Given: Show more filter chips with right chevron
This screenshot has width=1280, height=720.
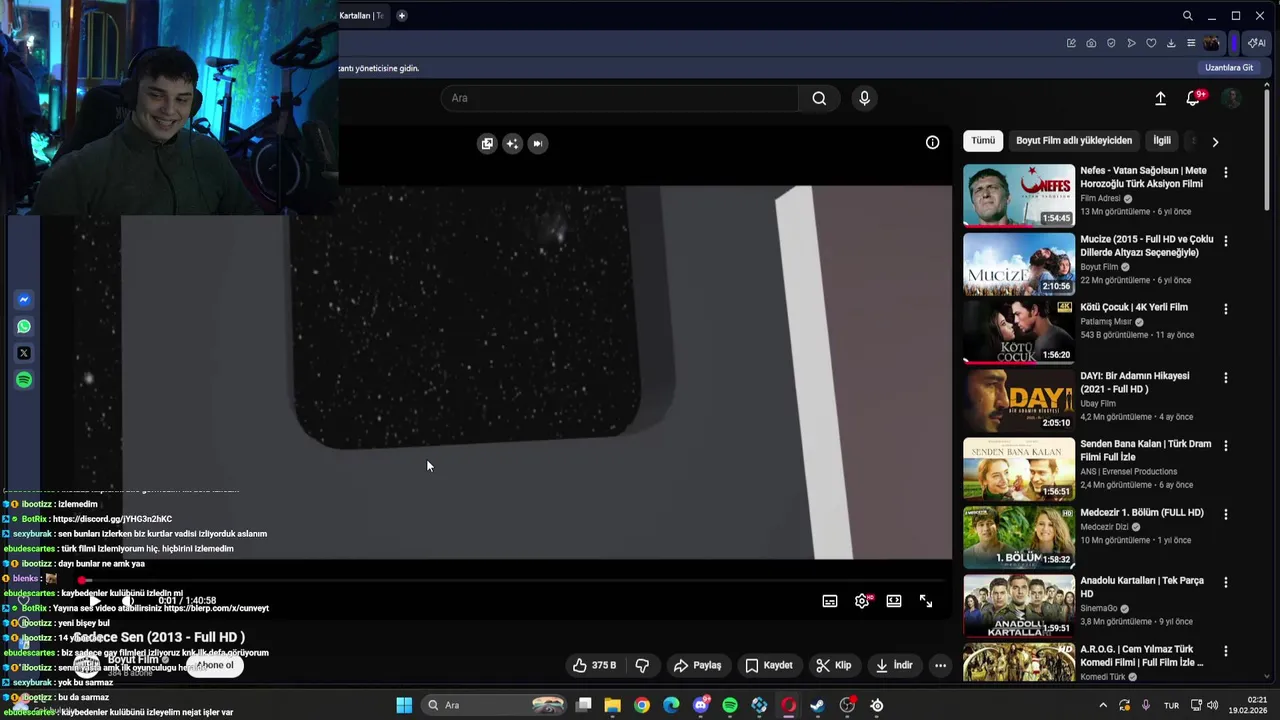Looking at the screenshot, I should pyautogui.click(x=1215, y=142).
